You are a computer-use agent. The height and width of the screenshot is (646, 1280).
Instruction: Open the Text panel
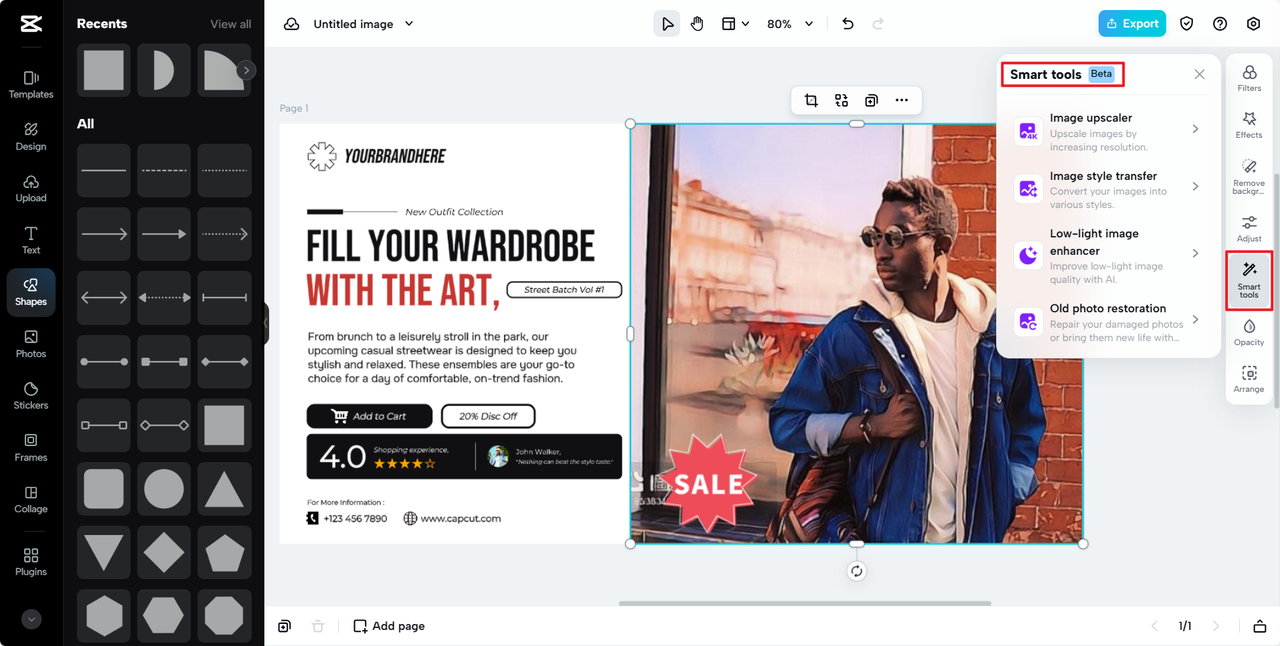pyautogui.click(x=31, y=240)
